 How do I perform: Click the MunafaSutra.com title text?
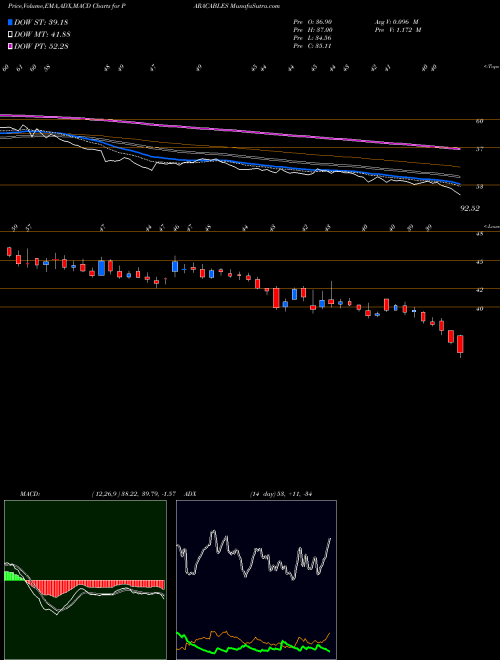[x=253, y=6]
